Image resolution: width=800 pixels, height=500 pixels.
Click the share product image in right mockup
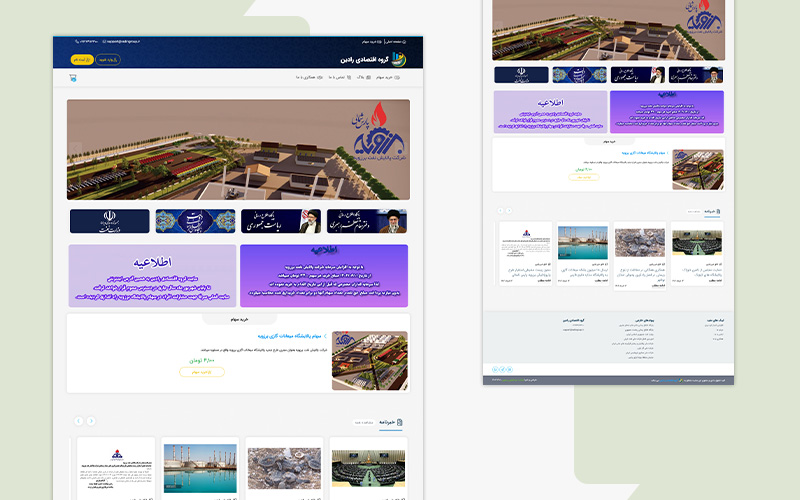click(x=697, y=169)
